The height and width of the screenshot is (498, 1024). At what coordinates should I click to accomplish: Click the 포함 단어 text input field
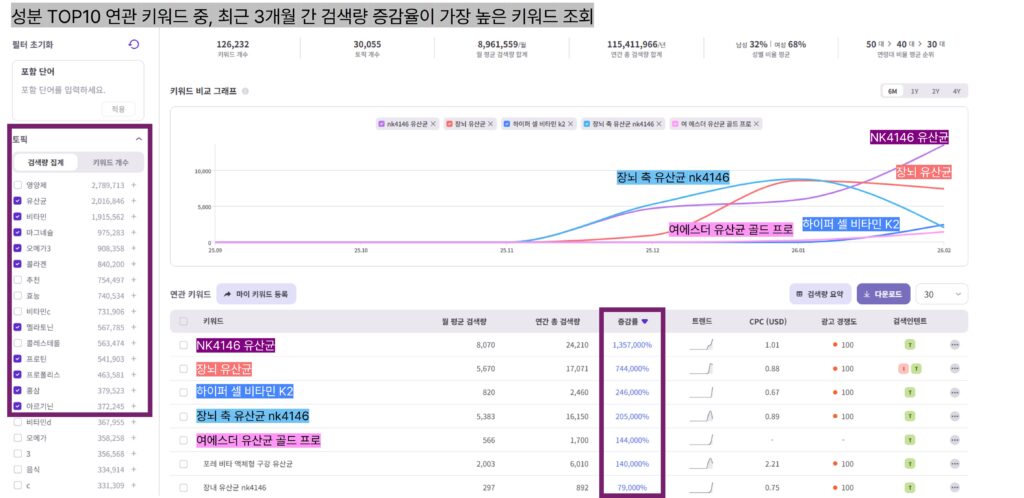78,90
